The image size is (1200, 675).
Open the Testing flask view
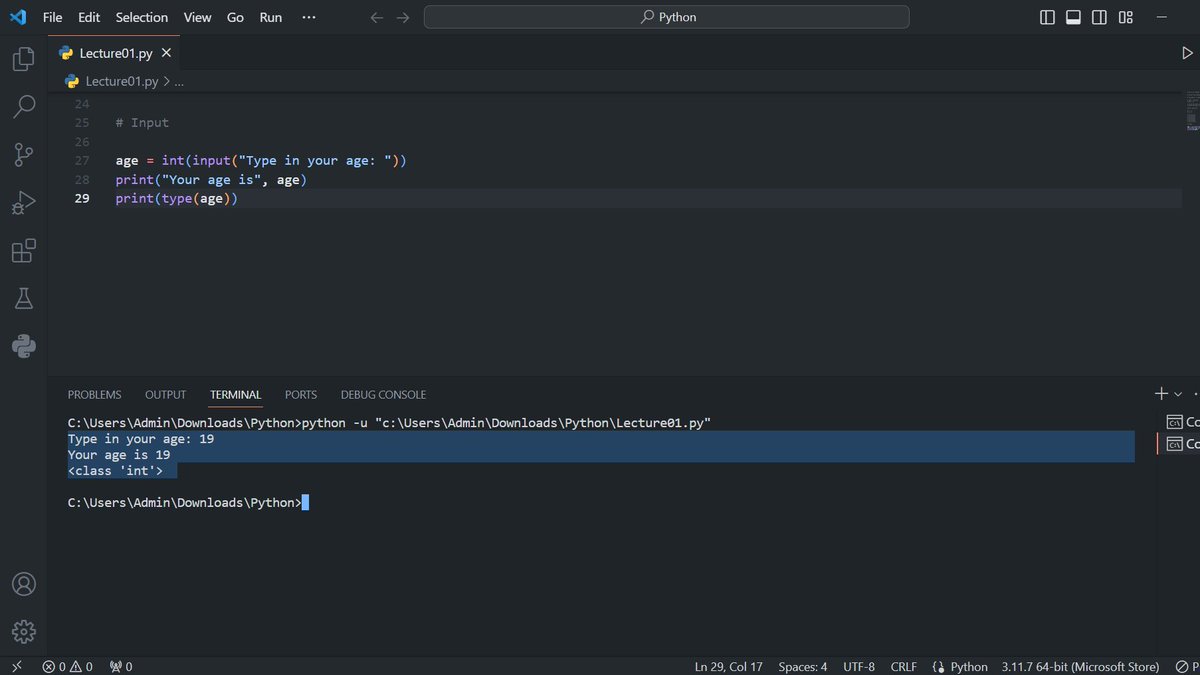(x=24, y=298)
